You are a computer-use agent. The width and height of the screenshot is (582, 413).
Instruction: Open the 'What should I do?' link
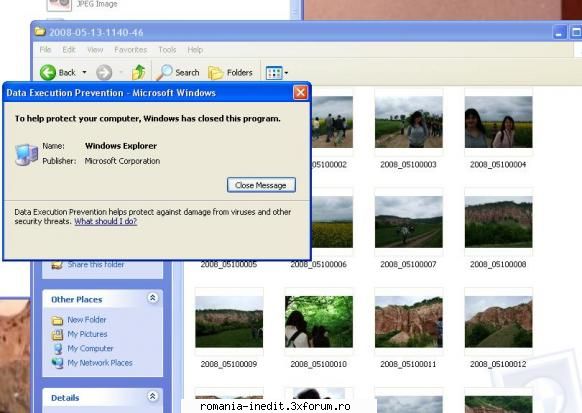[105, 221]
